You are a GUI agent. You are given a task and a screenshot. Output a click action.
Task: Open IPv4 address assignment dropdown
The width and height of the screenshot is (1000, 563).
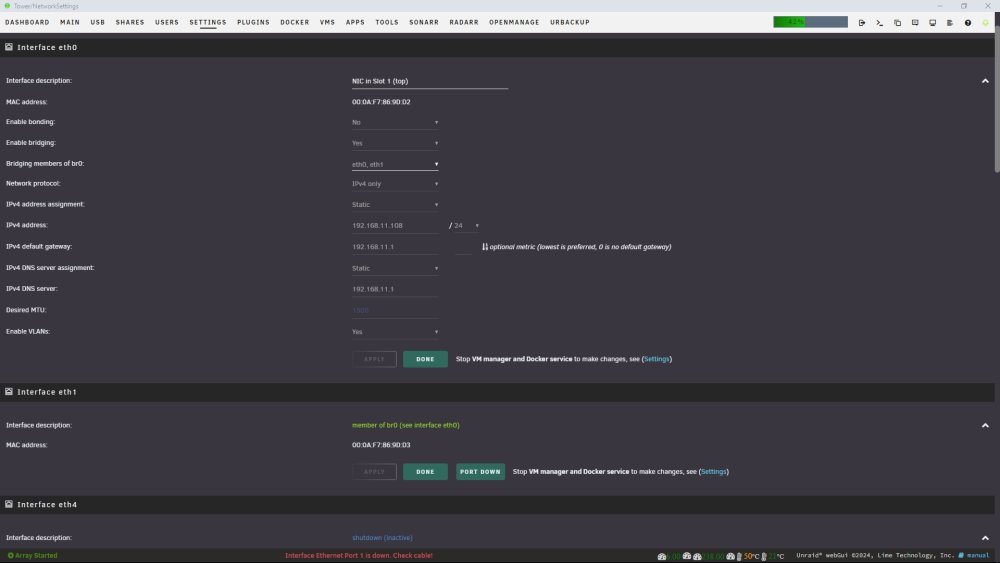pyautogui.click(x=395, y=205)
